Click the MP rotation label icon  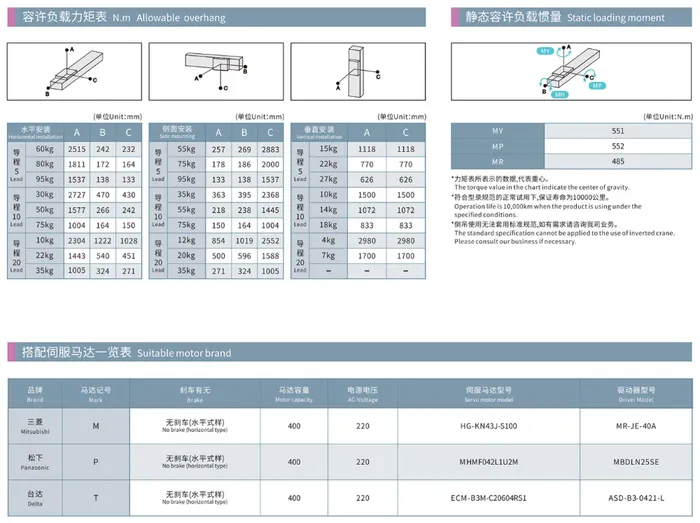(597, 85)
